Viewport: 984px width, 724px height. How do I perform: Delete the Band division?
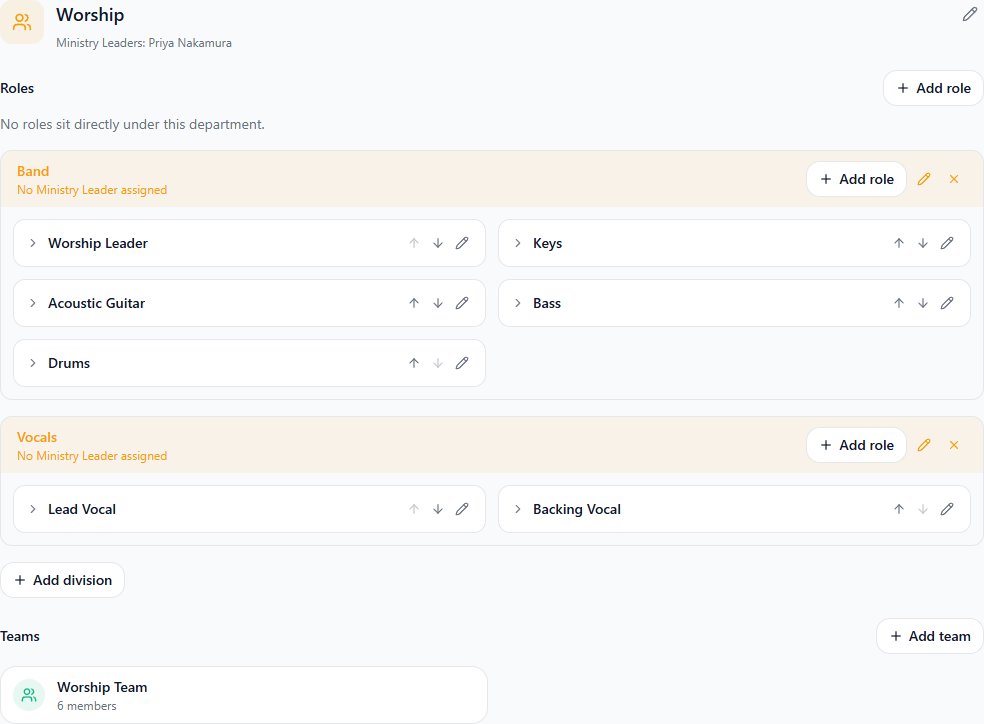pyautogui.click(x=954, y=179)
